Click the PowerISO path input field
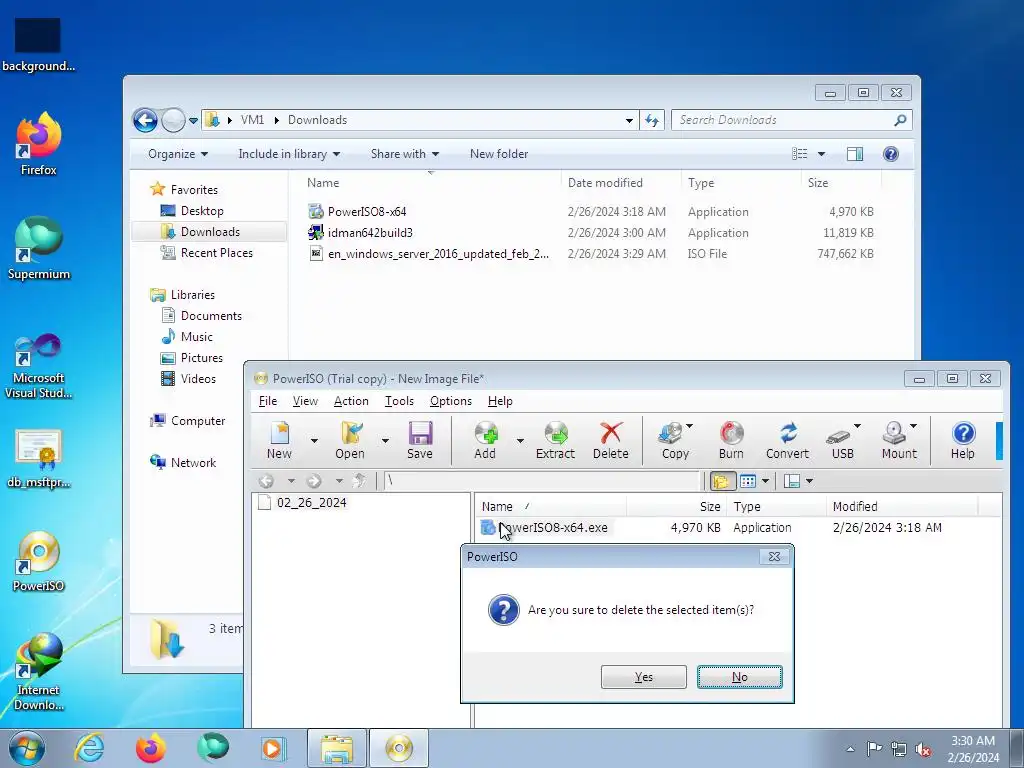The height and width of the screenshot is (768, 1024). pos(542,481)
